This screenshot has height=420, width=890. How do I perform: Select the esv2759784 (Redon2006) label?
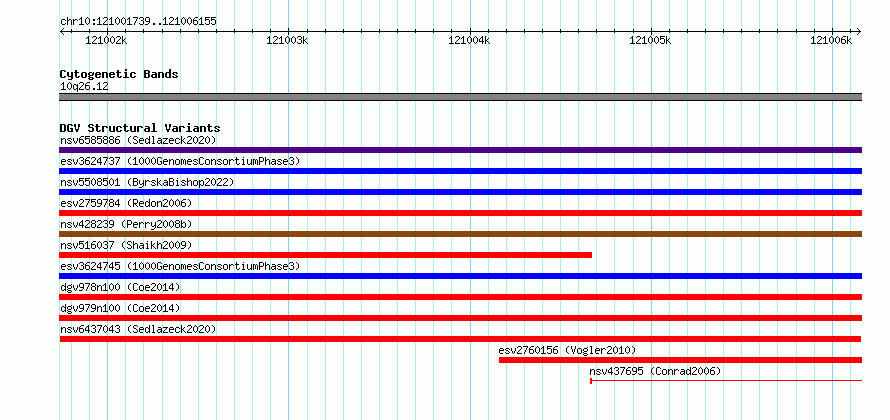(x=126, y=203)
